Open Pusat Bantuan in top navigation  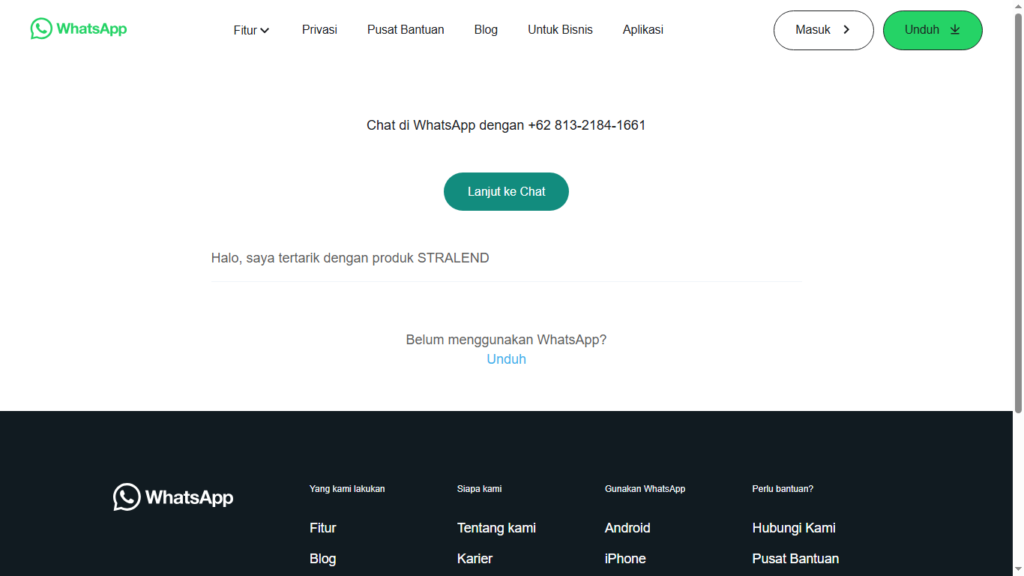[406, 29]
